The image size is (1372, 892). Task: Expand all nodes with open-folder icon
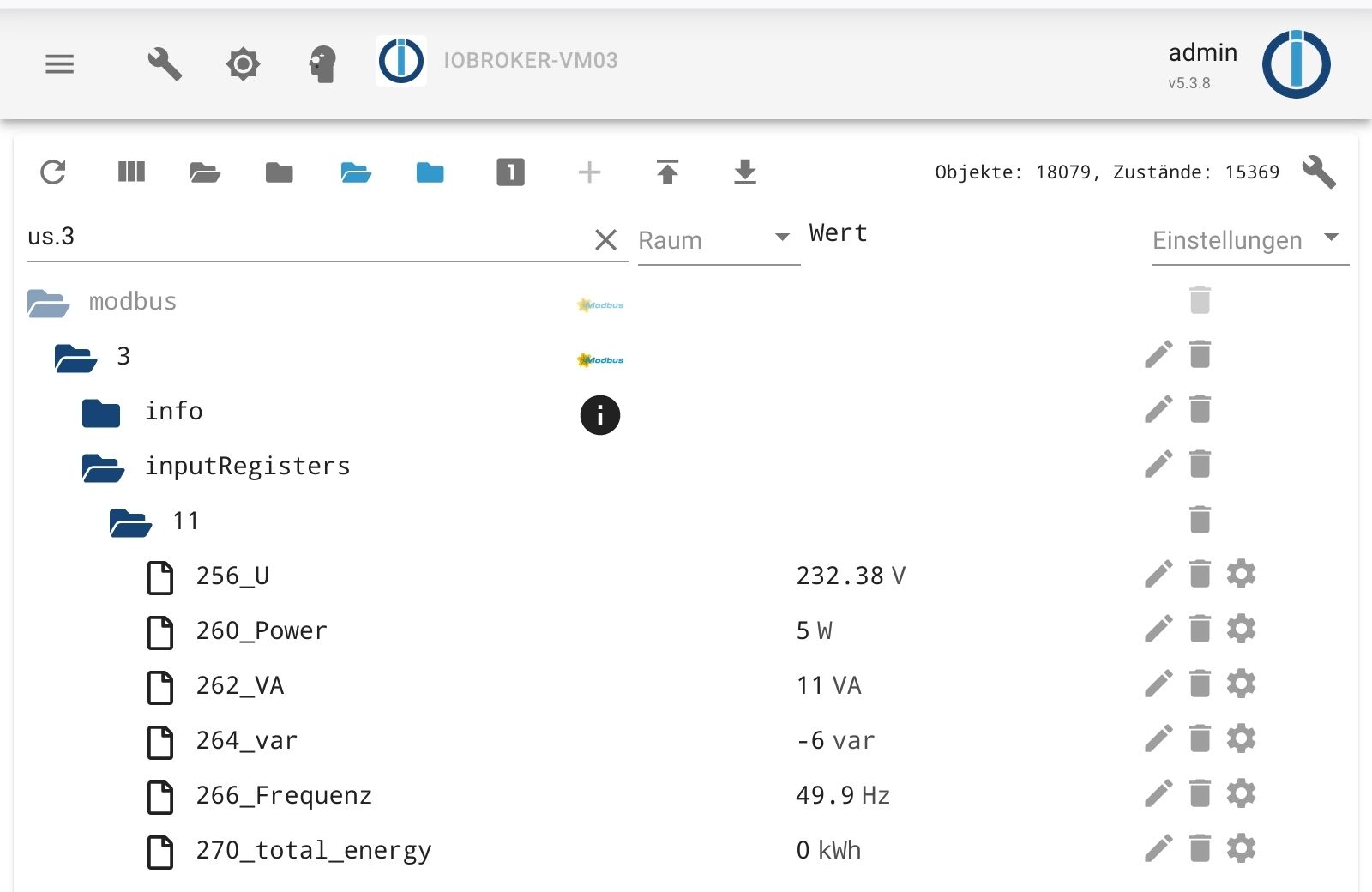(205, 172)
